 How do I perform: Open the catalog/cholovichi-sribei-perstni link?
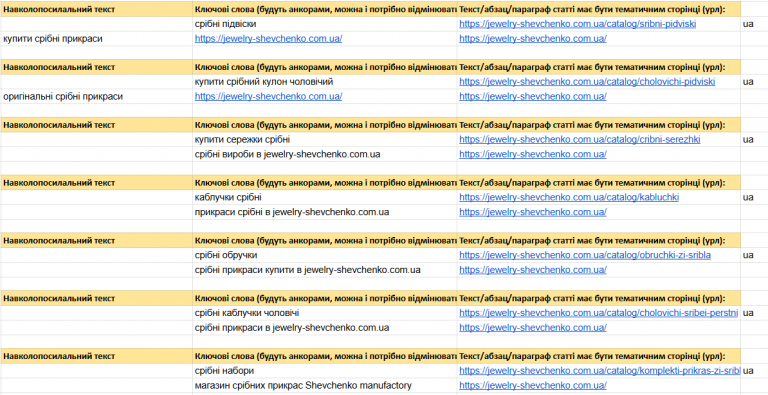[599, 313]
